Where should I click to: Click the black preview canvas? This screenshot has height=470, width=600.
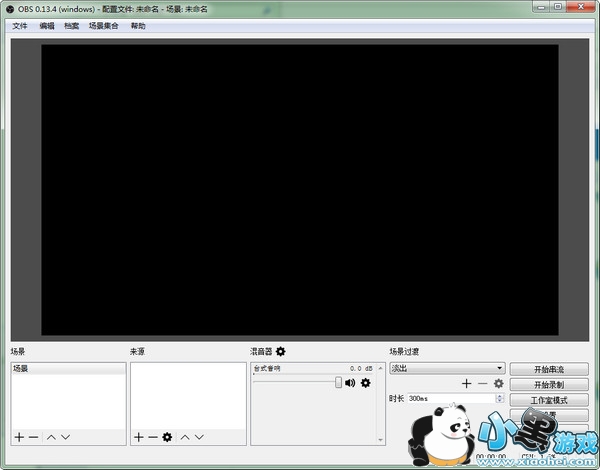[300, 190]
